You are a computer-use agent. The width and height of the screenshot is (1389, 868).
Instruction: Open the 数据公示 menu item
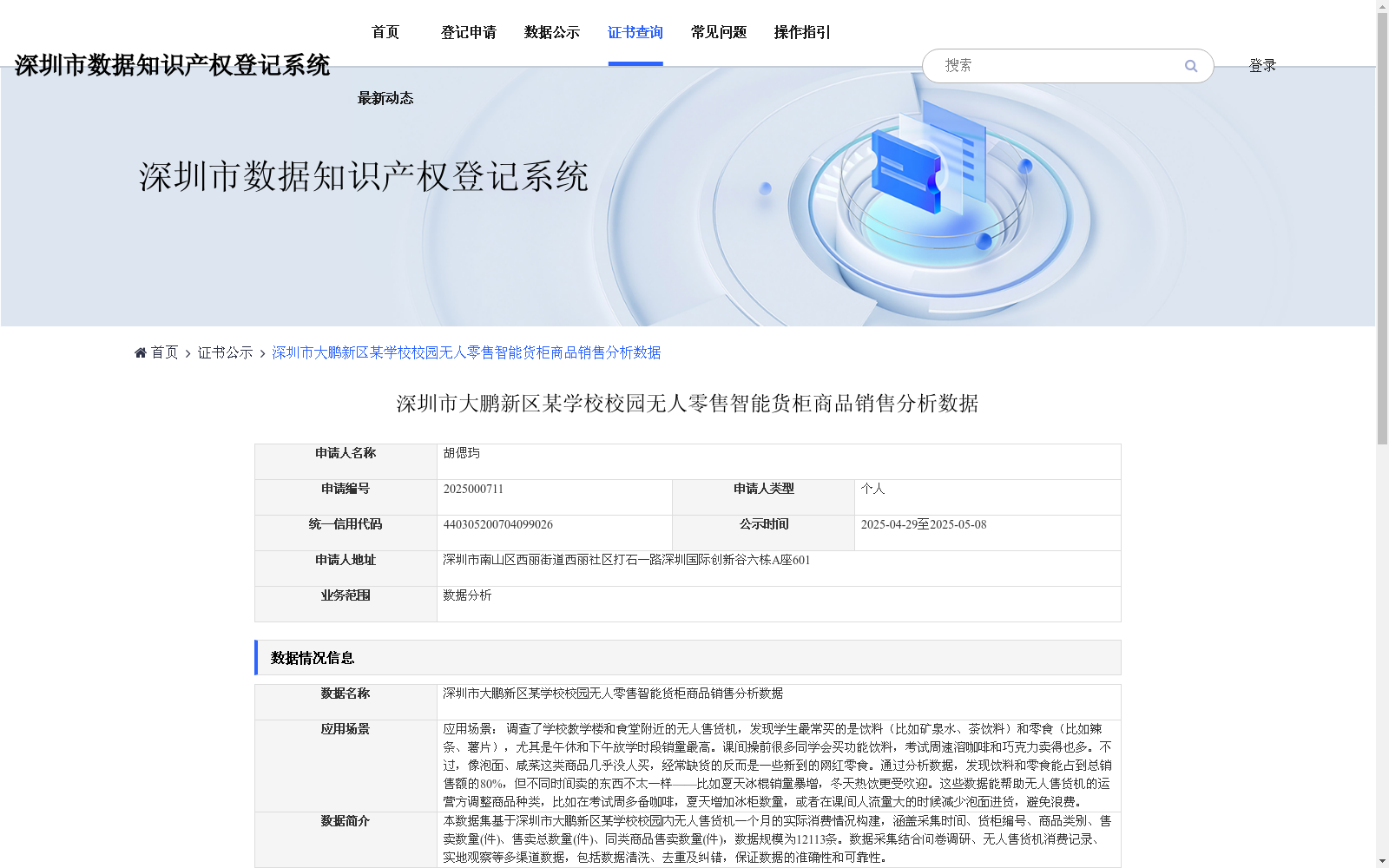pos(552,32)
